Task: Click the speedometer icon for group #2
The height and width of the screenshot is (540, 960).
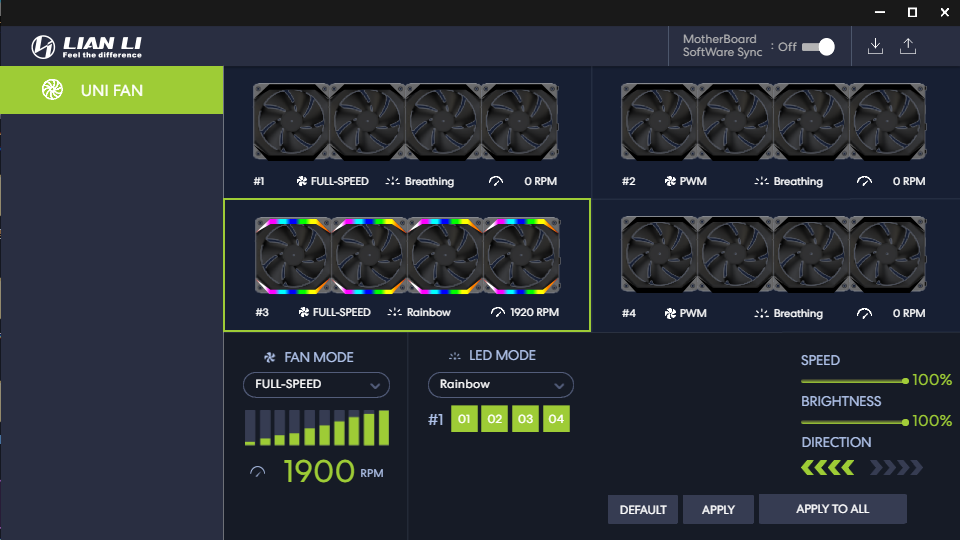Action: pyautogui.click(x=864, y=181)
